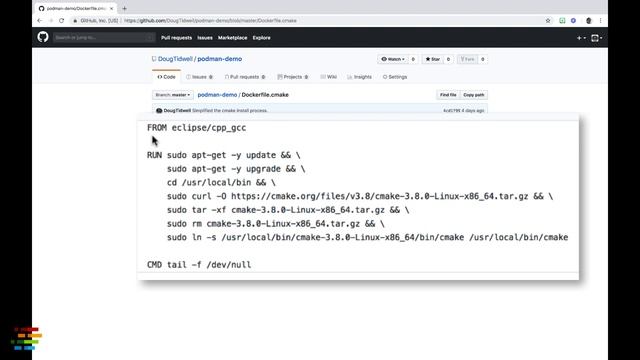Click the 'sudo apt-get -y update' code line
640x360 pixels.
pyautogui.click(x=224, y=155)
